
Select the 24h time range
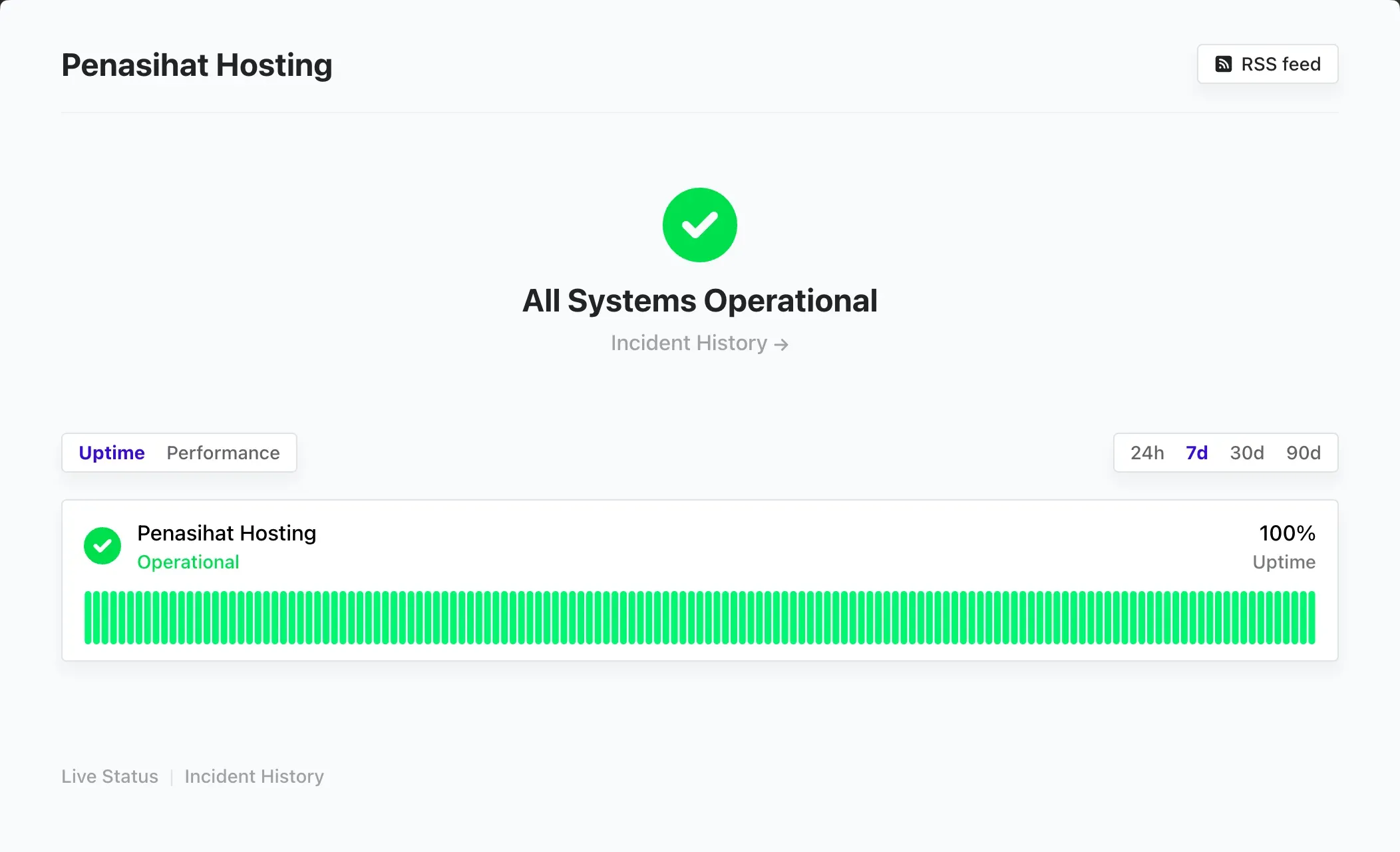(x=1147, y=453)
